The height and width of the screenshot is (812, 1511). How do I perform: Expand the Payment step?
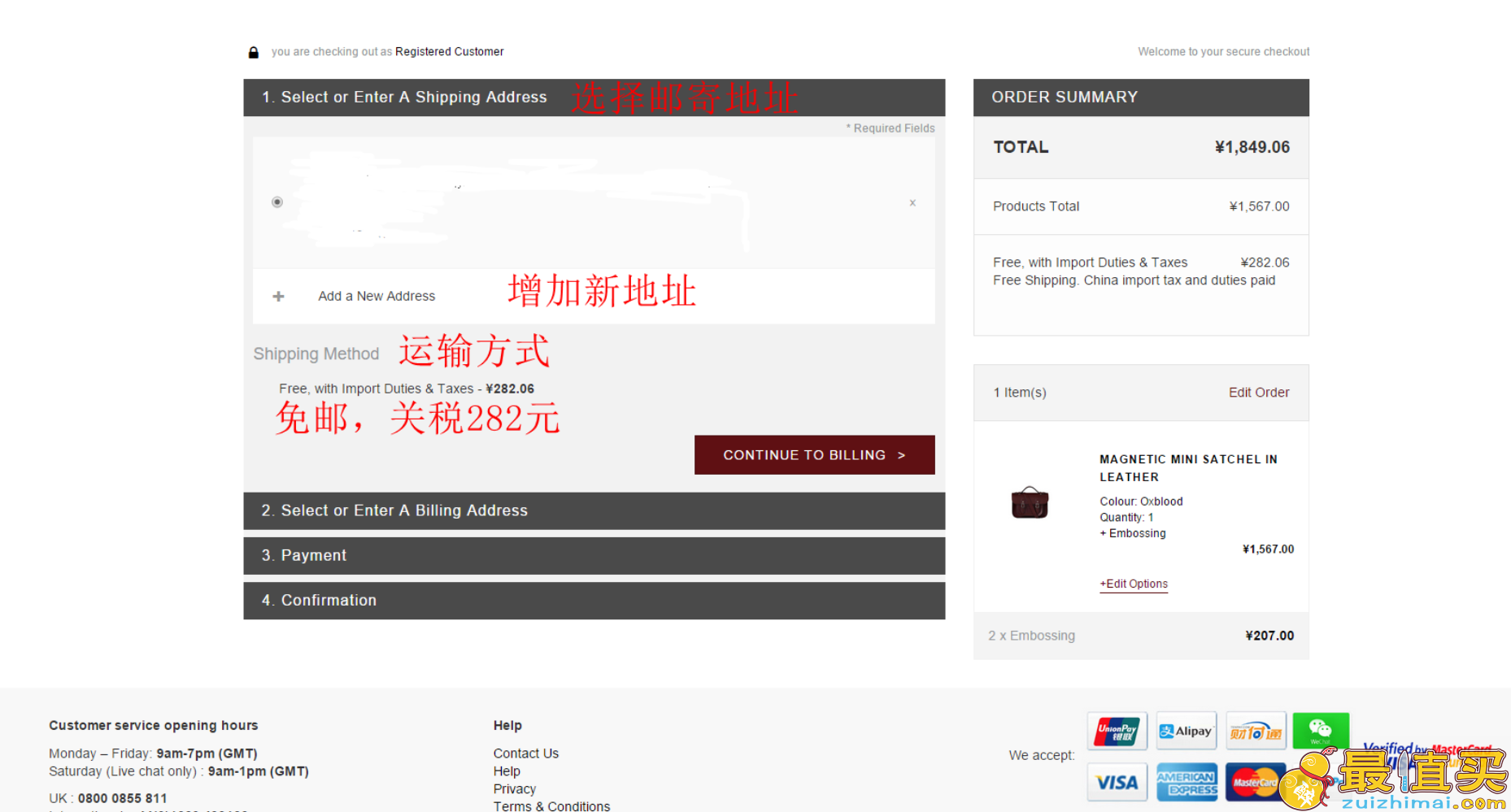pos(594,555)
